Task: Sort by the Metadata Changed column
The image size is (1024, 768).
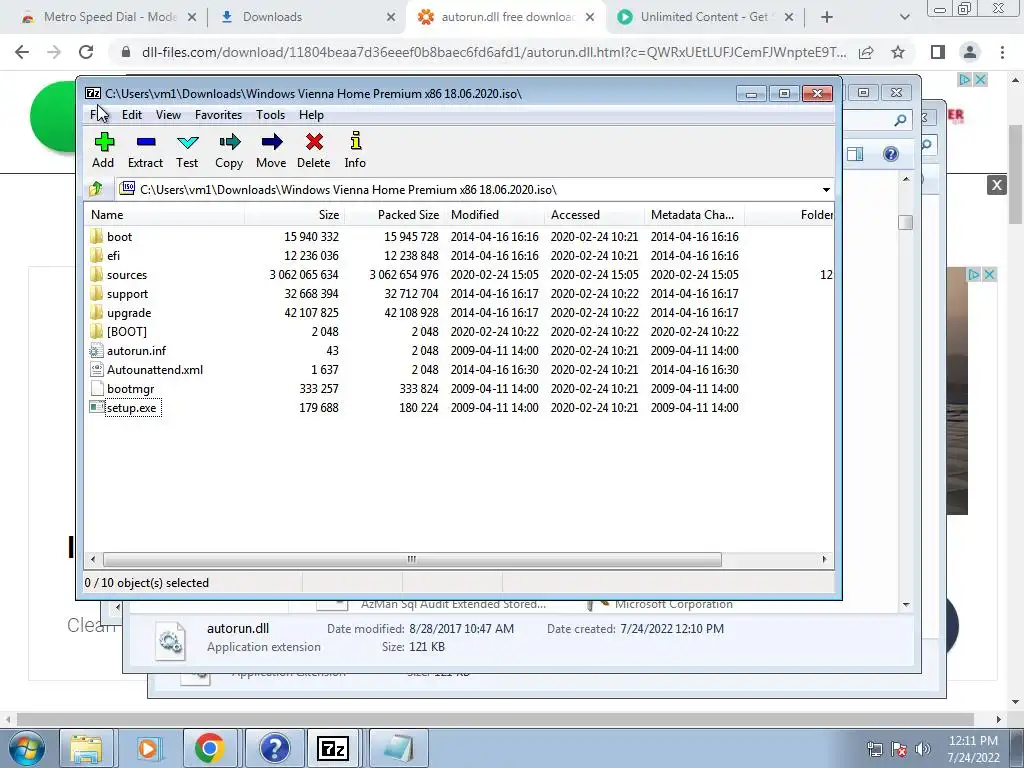Action: [x=694, y=215]
